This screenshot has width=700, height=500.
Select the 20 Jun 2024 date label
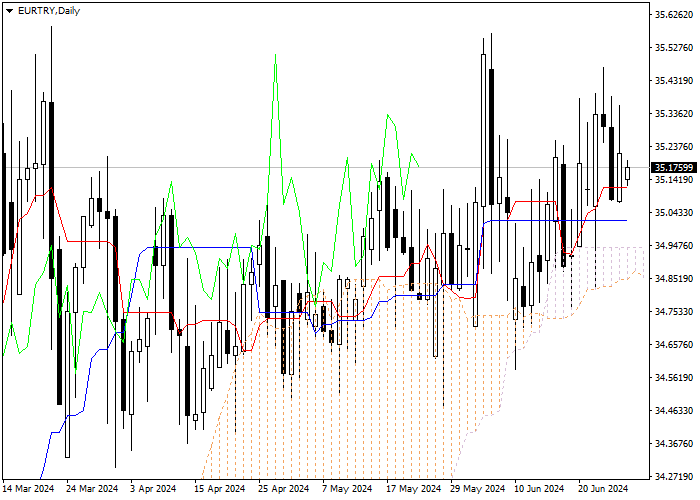click(x=604, y=489)
